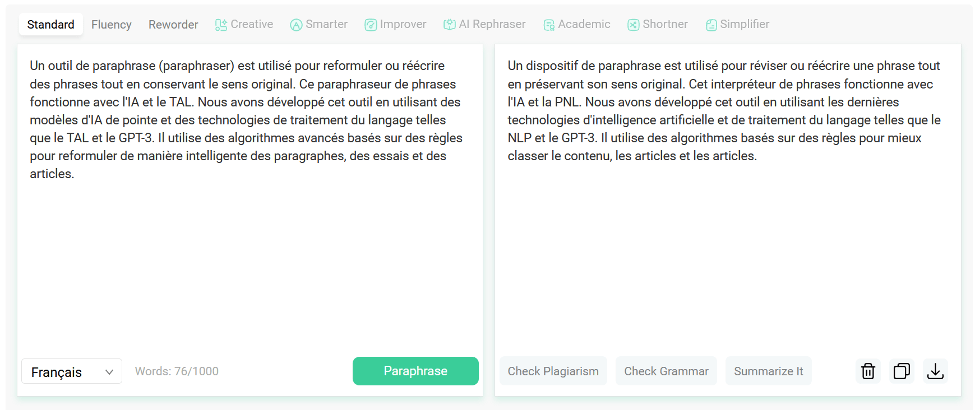Click the Creative mode icon
The height and width of the screenshot is (410, 977).
(221, 25)
